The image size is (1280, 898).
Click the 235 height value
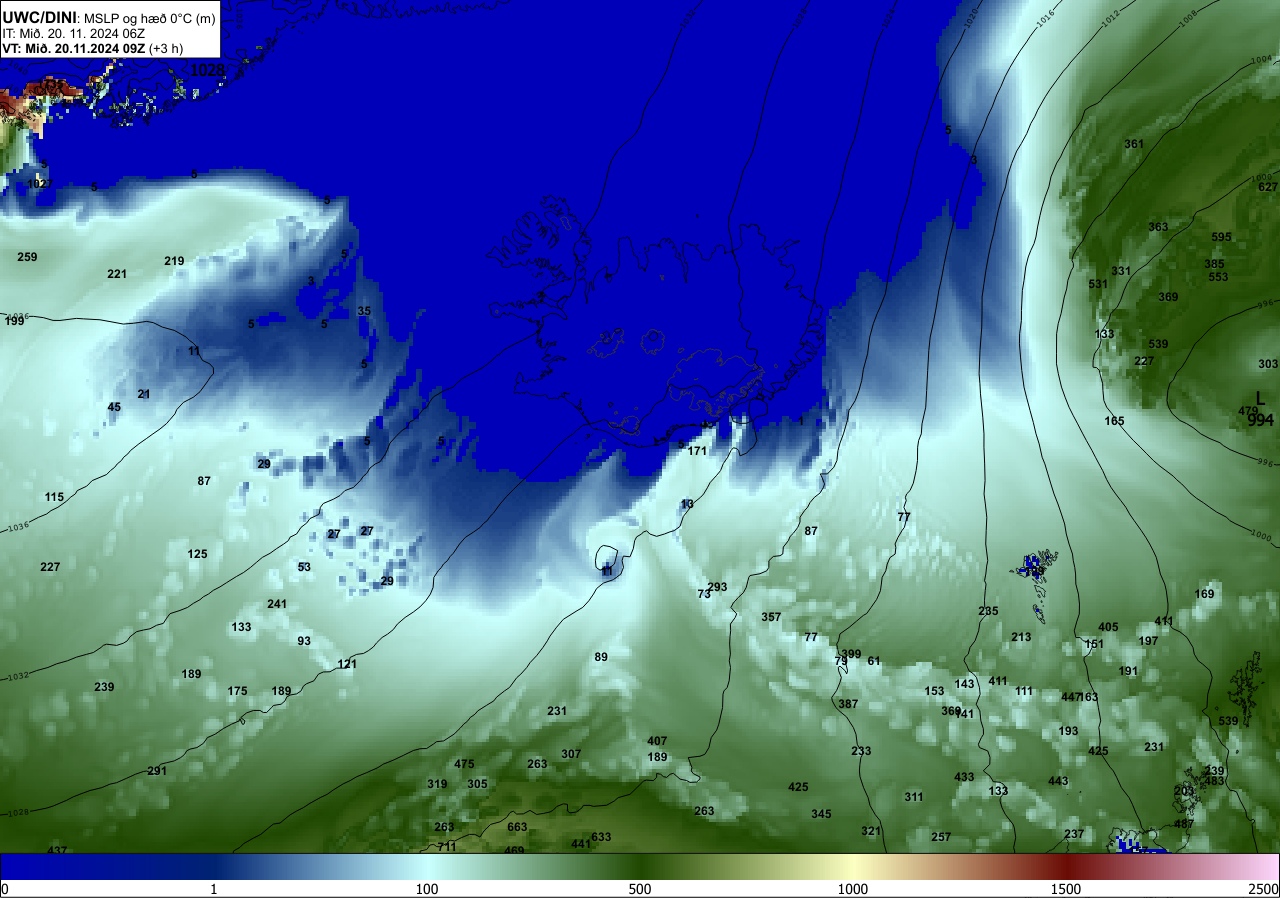click(988, 611)
